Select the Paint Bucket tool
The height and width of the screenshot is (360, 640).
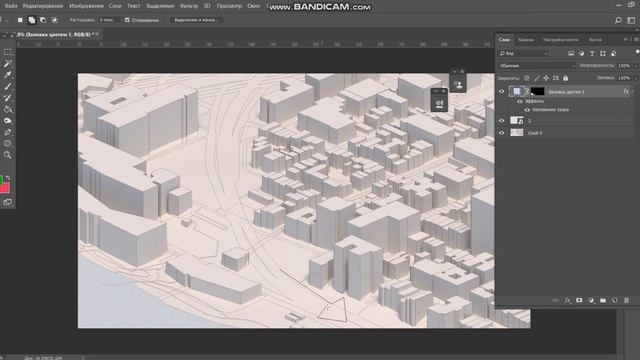[7, 109]
